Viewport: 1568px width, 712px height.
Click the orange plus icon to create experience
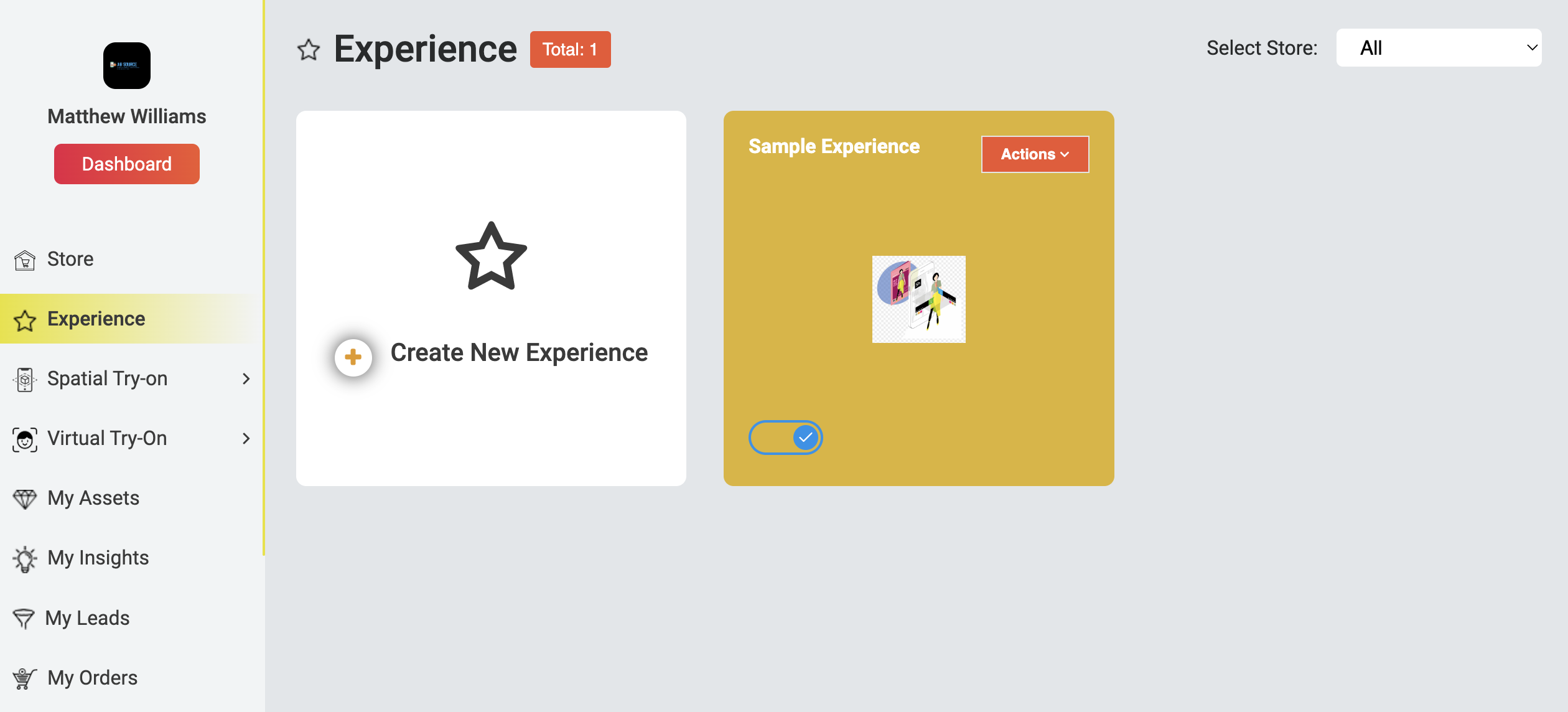[x=353, y=357]
